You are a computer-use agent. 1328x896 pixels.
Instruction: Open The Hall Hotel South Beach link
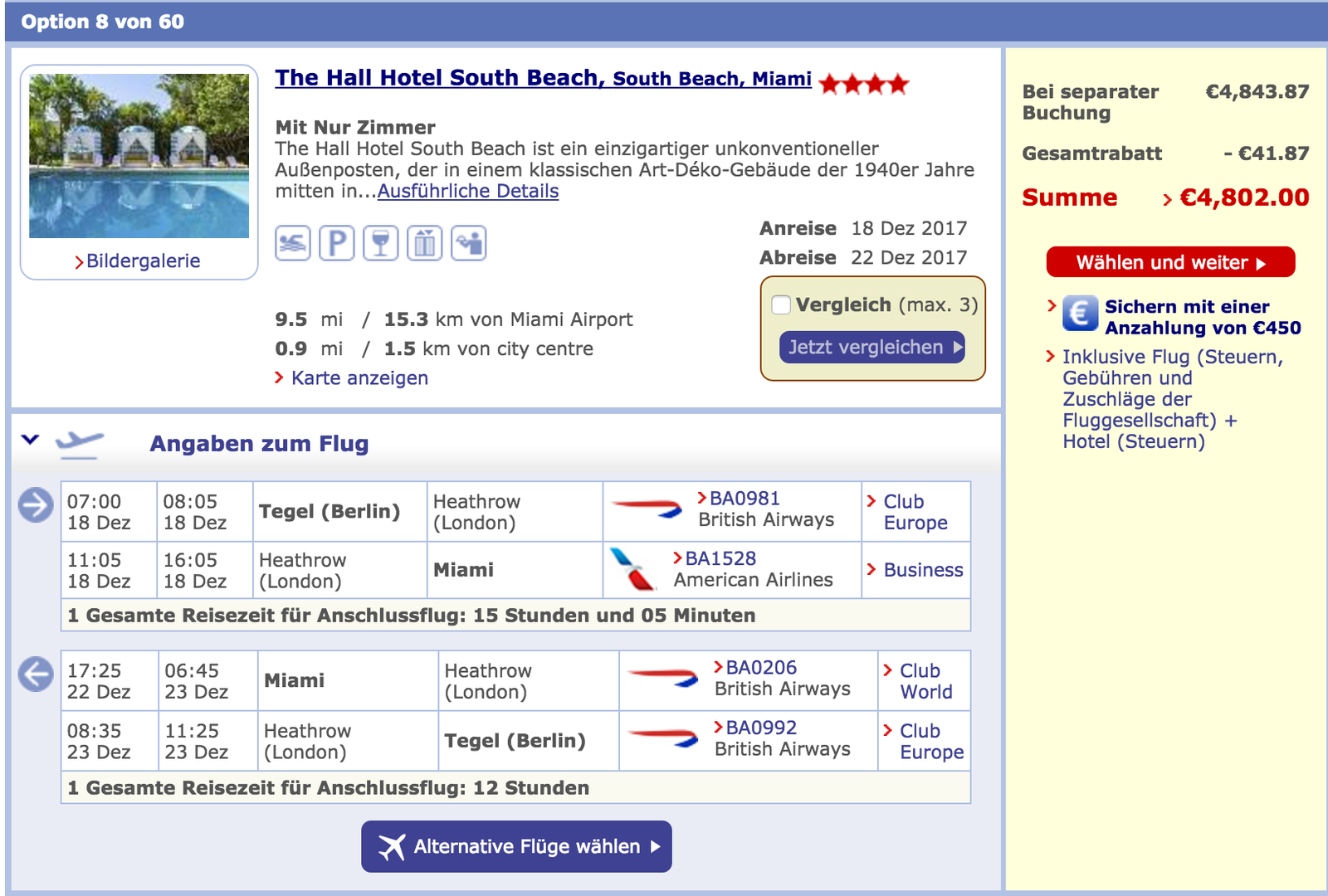(544, 77)
